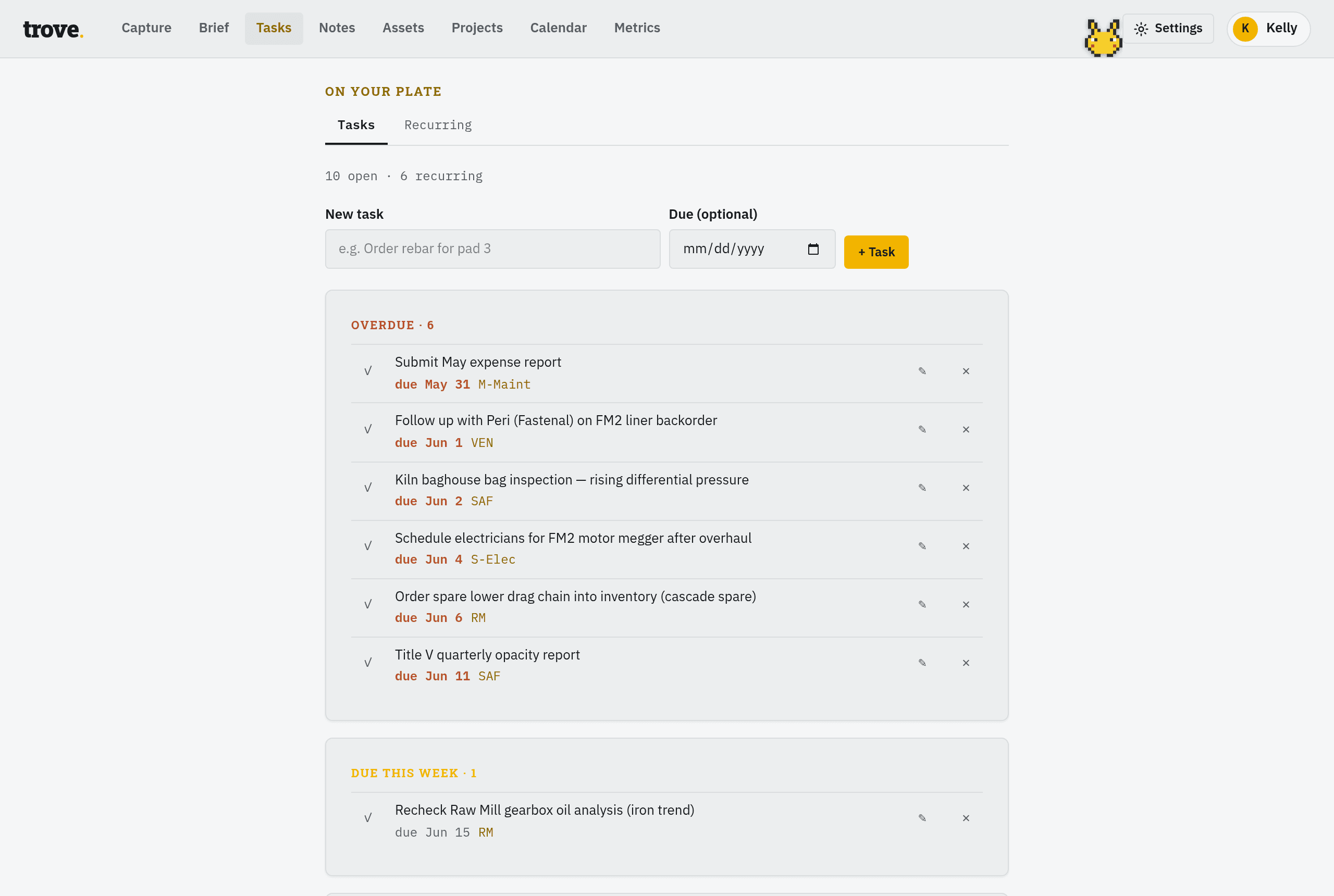This screenshot has width=1334, height=896.
Task: Mark Schedule electricians task complete
Action: click(368, 546)
